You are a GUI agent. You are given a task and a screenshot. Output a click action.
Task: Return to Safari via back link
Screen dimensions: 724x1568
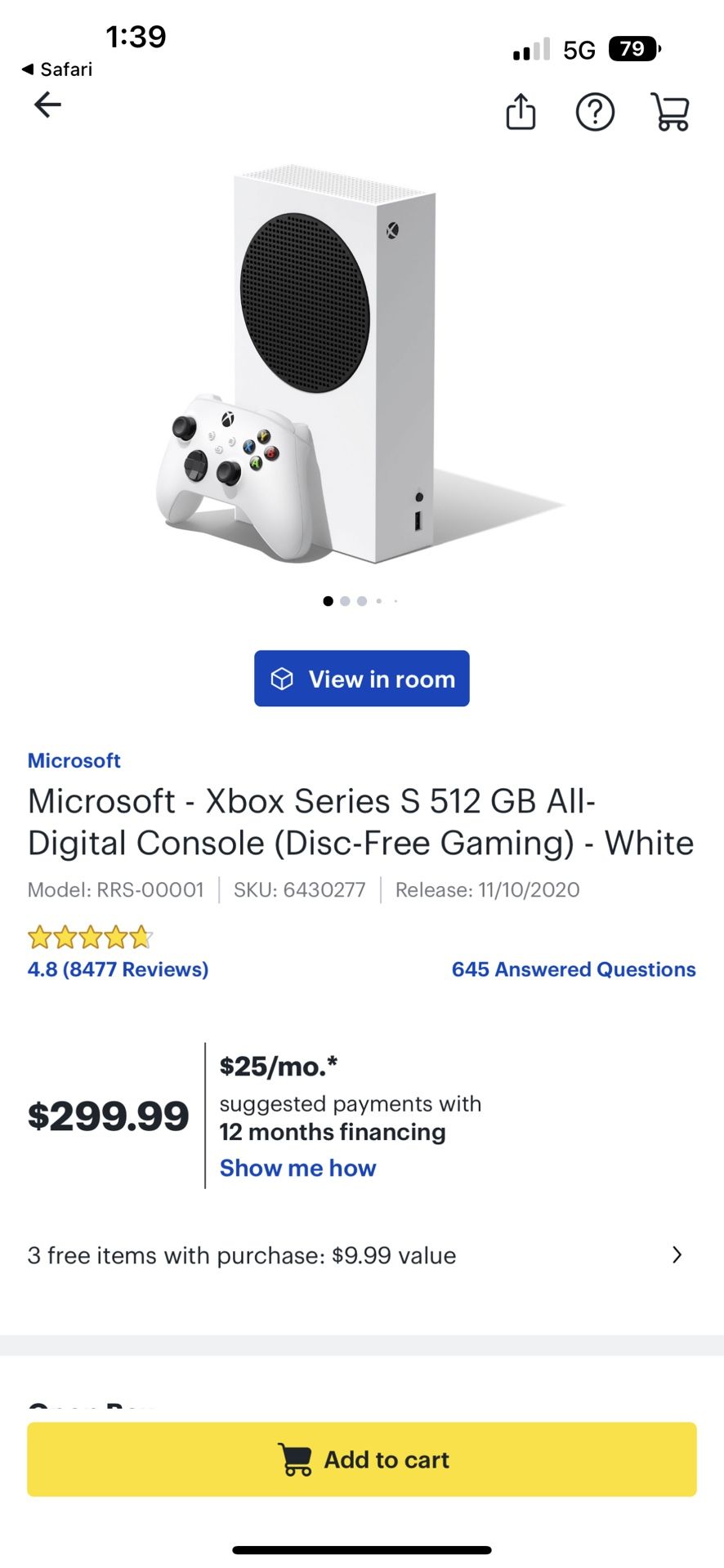click(57, 69)
